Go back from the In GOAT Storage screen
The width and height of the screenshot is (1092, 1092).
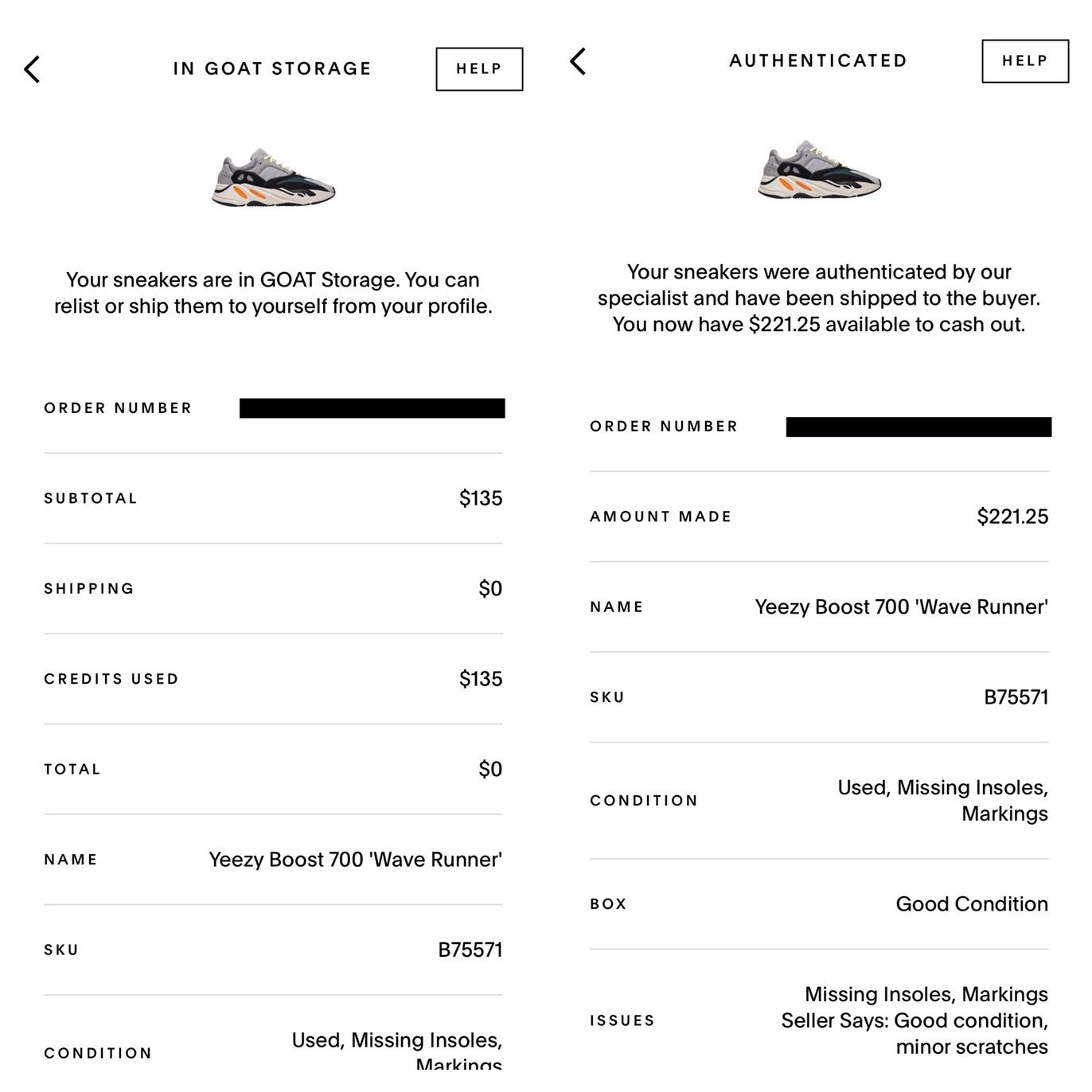(33, 69)
